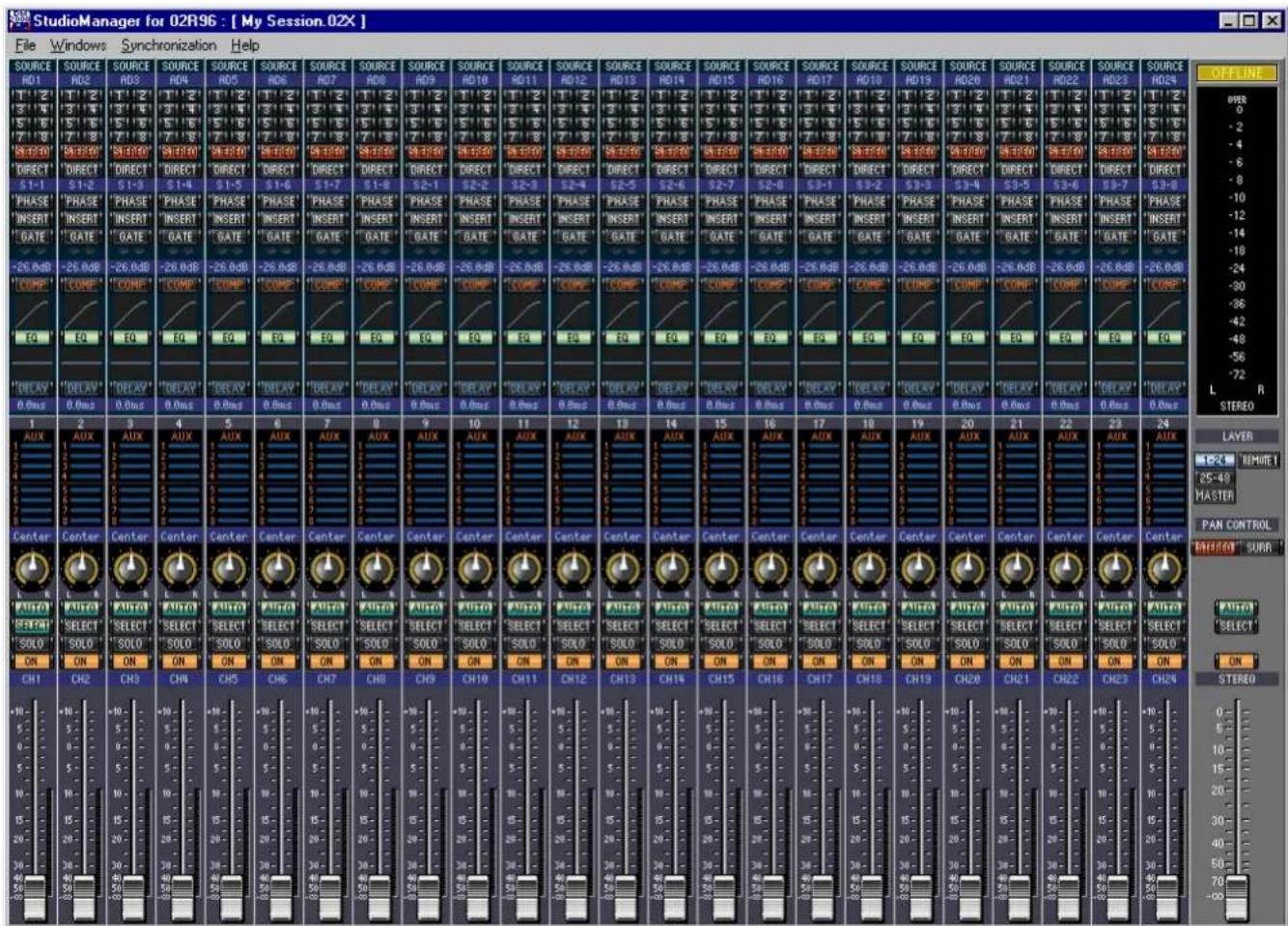Select channel CH10 with its SELECT button
The height and width of the screenshot is (926, 1288).
[x=475, y=626]
